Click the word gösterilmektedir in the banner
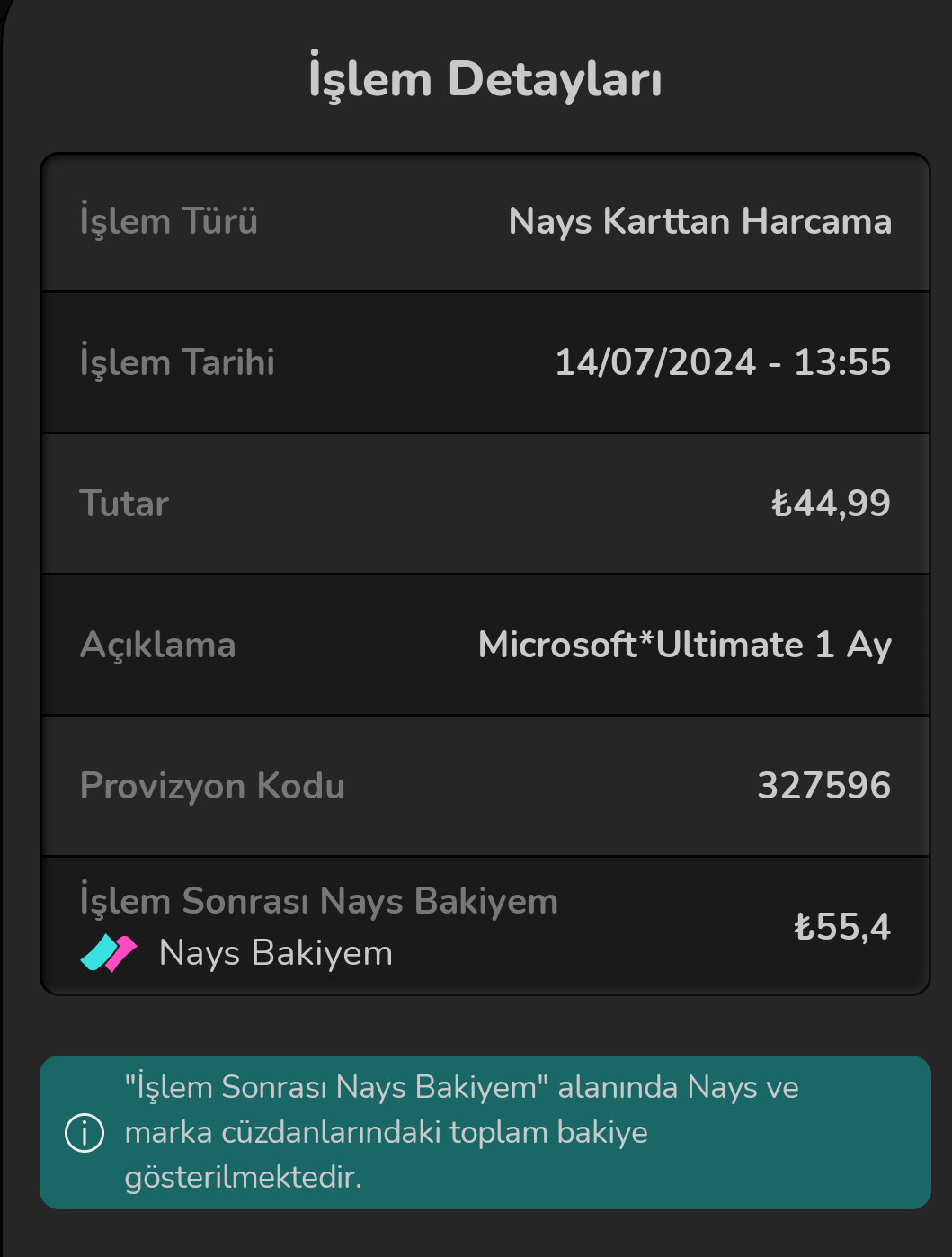The width and height of the screenshot is (952, 1257). coord(243,1177)
